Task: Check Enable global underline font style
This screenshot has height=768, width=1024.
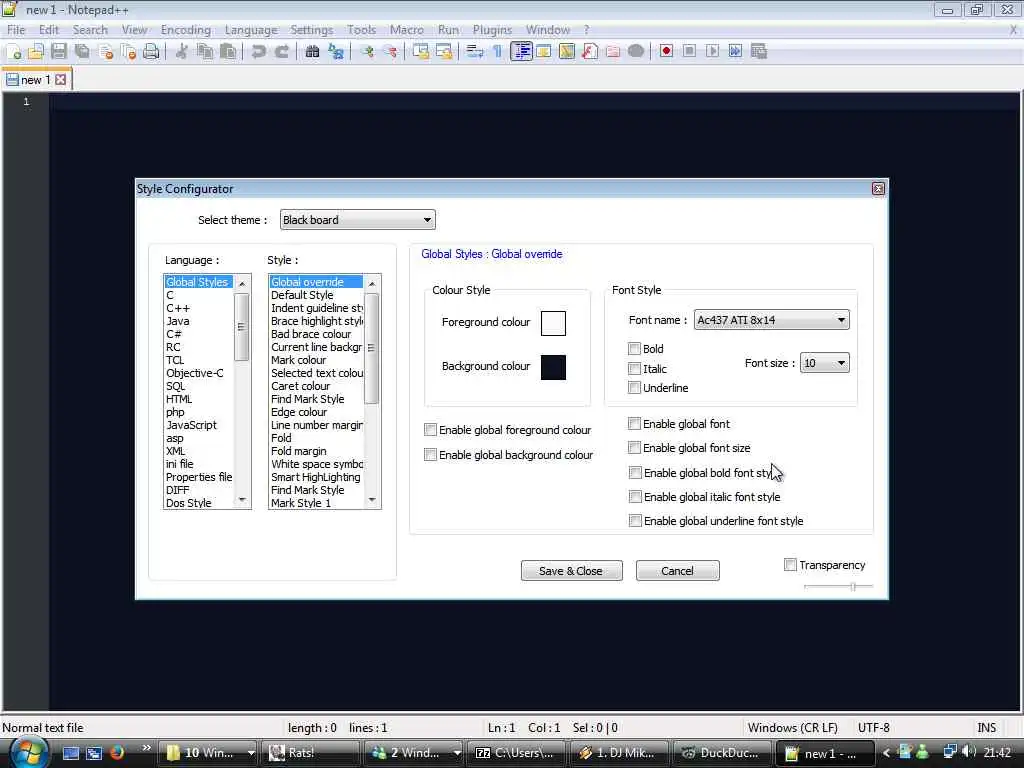Action: [635, 520]
